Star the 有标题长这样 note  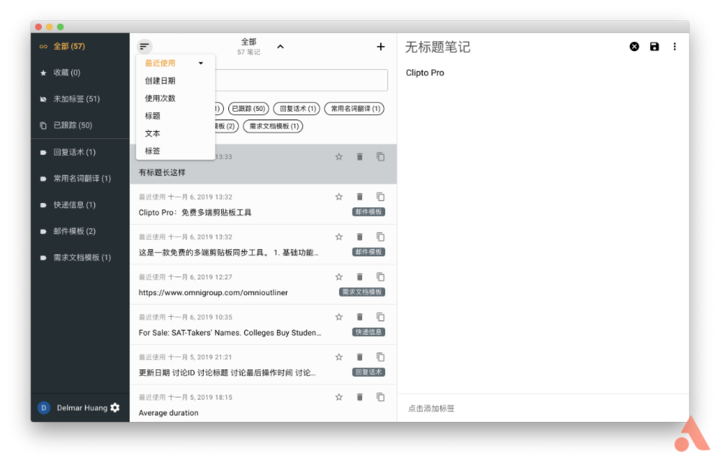339,157
